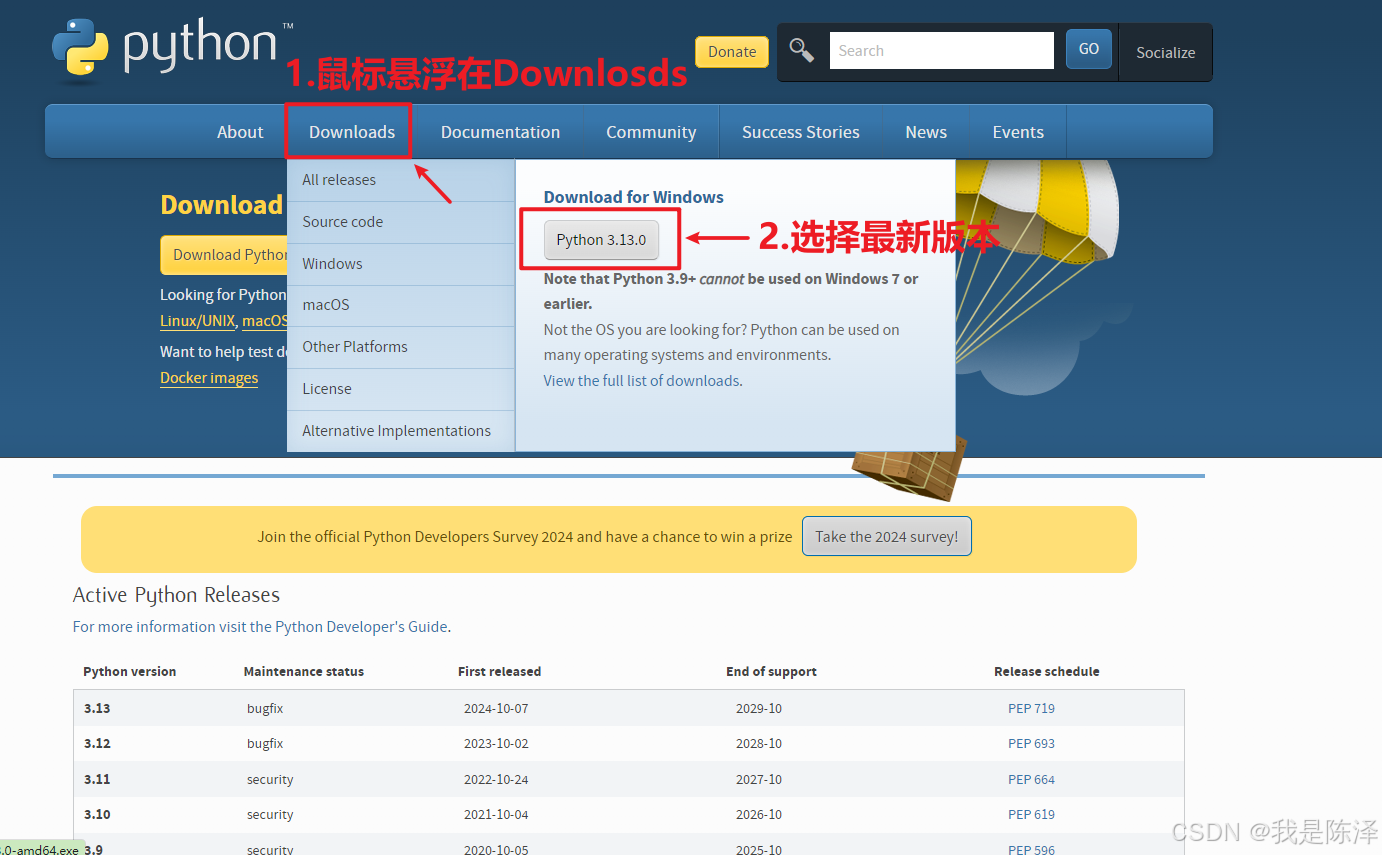Viewport: 1382px width, 855px height.
Task: Open the PEP 619 link
Action: pos(1031,815)
